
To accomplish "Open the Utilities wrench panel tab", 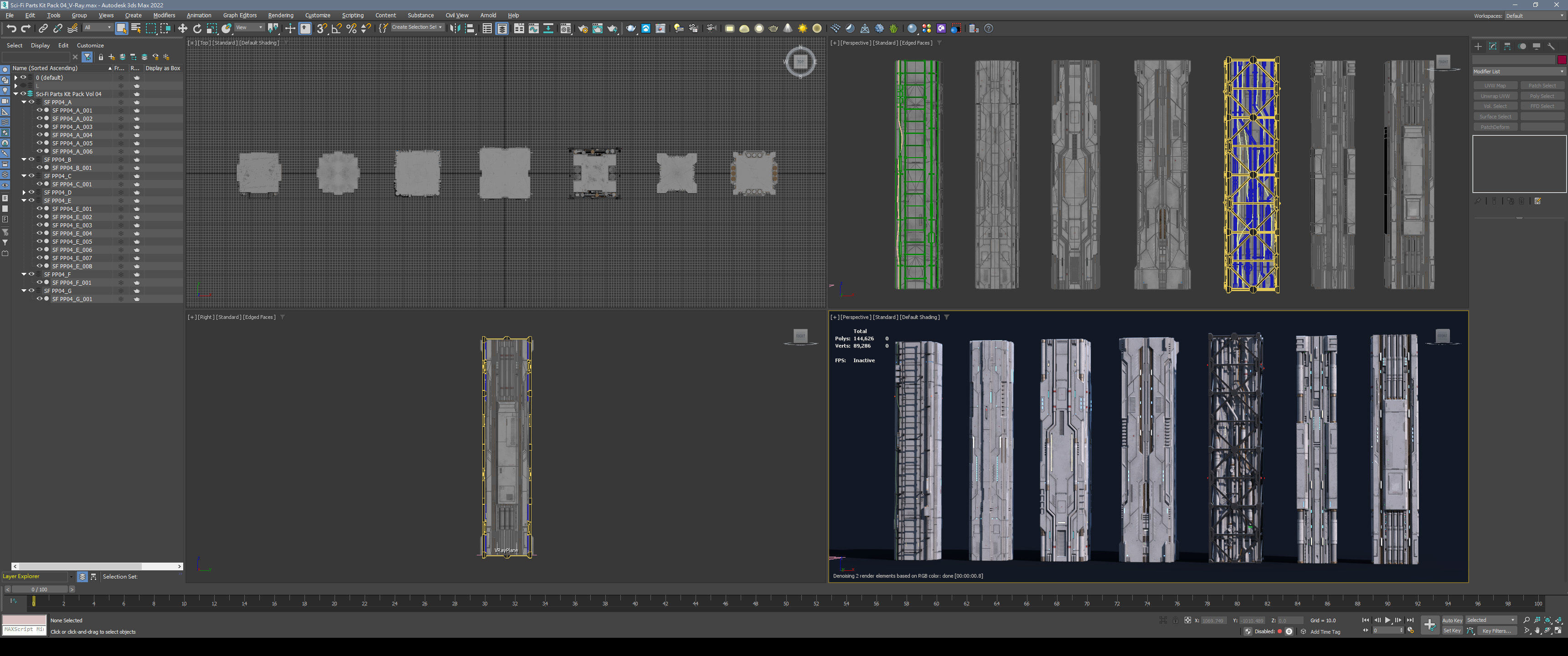I will pyautogui.click(x=1551, y=46).
